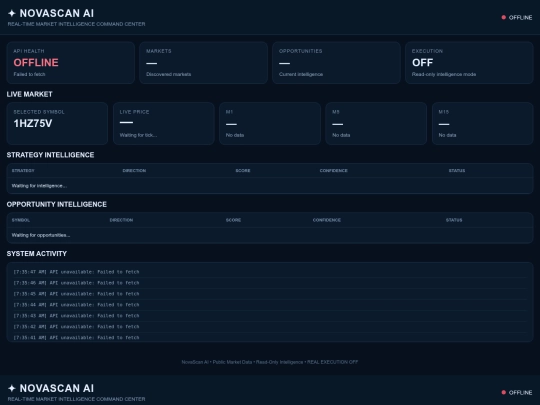Click the Strategy Intelligence heading
The height and width of the screenshot is (405, 540).
click(50, 155)
